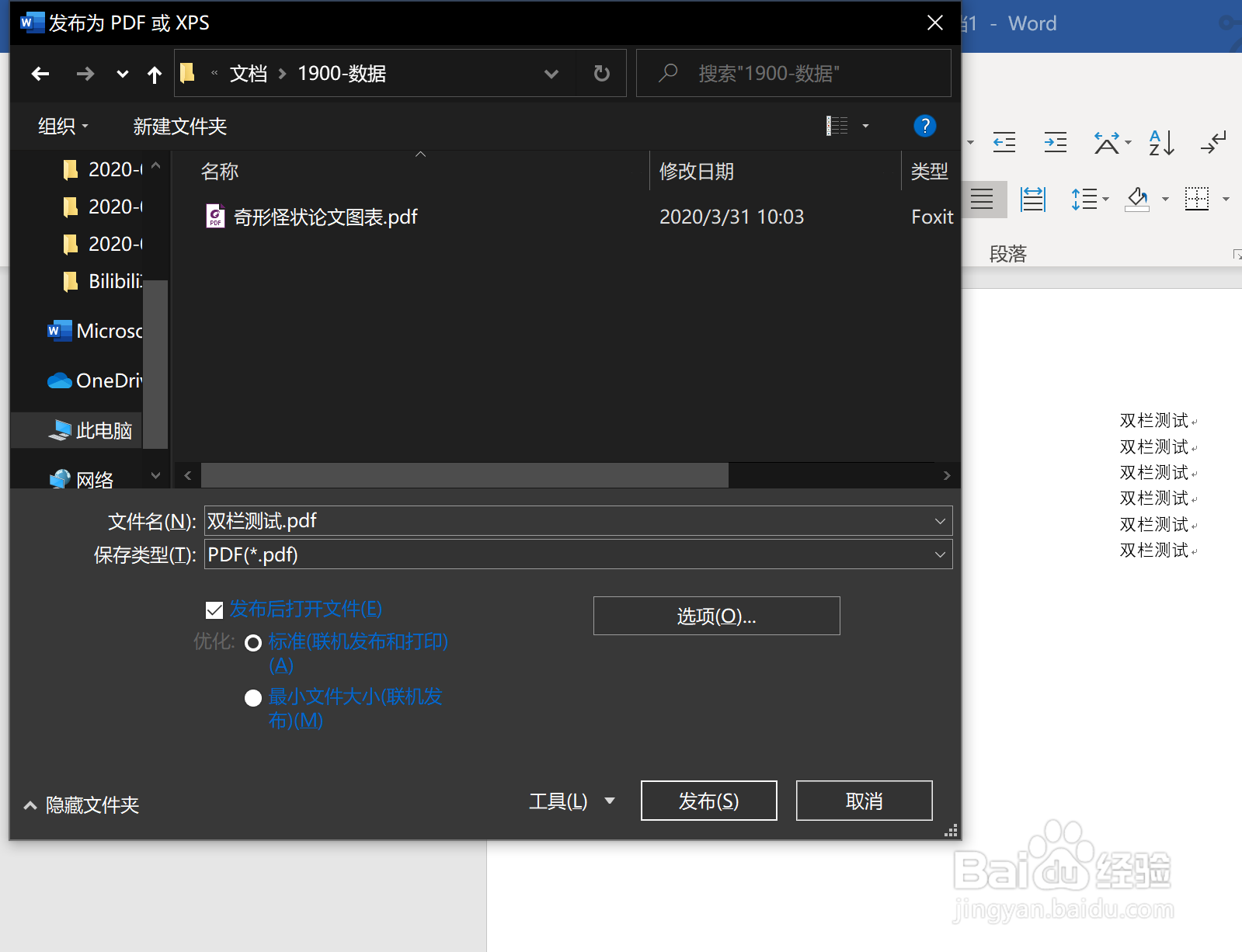Apply justify alignment in Word ribbon

(x=982, y=199)
